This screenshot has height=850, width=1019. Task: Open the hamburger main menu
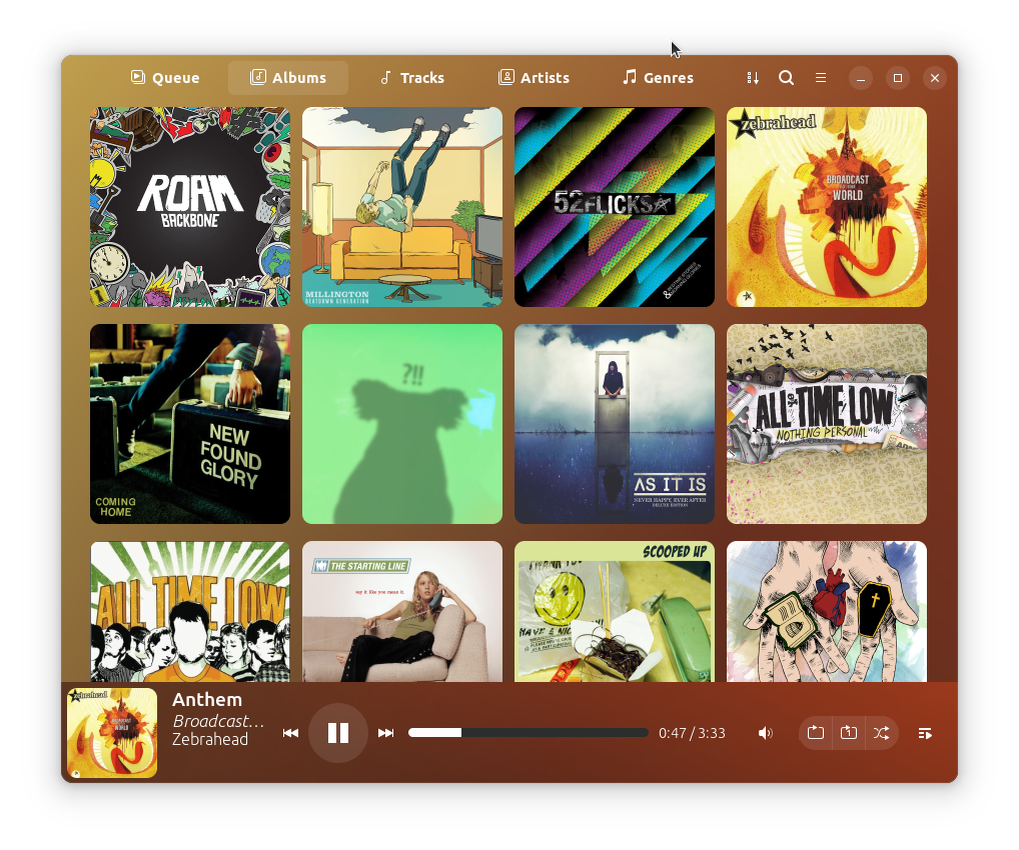pos(821,78)
